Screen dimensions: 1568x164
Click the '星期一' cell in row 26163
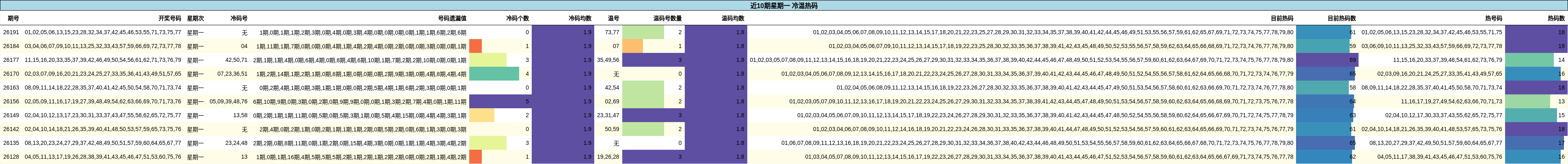point(195,88)
